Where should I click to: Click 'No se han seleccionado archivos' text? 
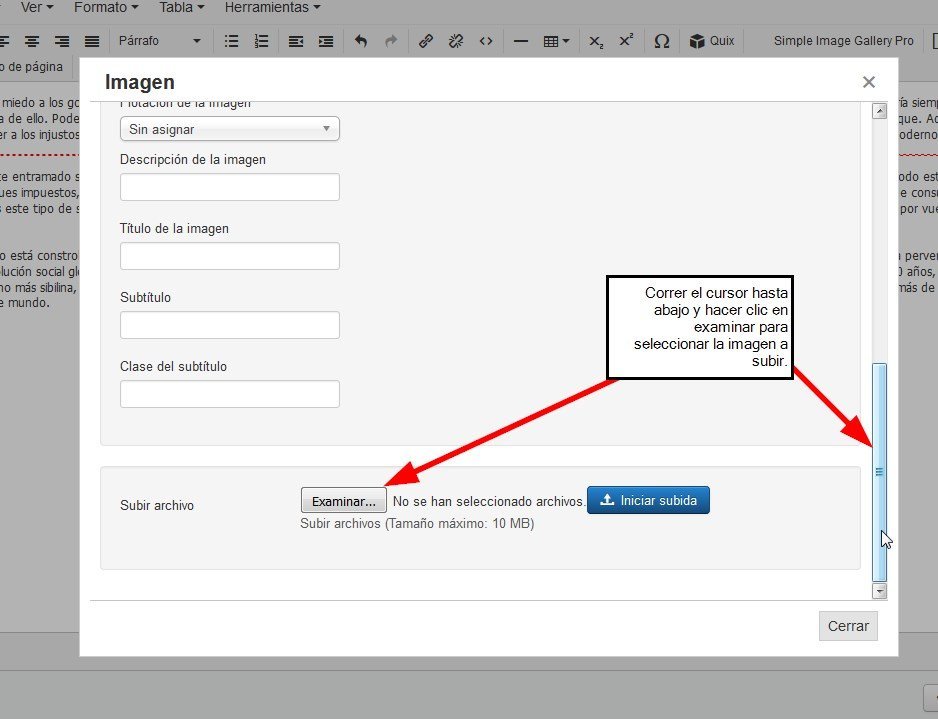pyautogui.click(x=489, y=501)
